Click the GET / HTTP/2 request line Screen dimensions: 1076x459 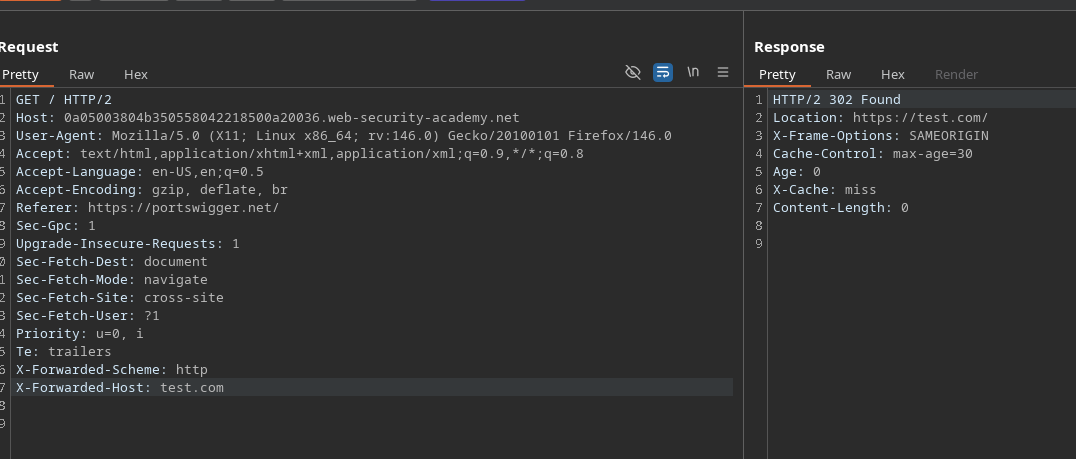coord(64,99)
